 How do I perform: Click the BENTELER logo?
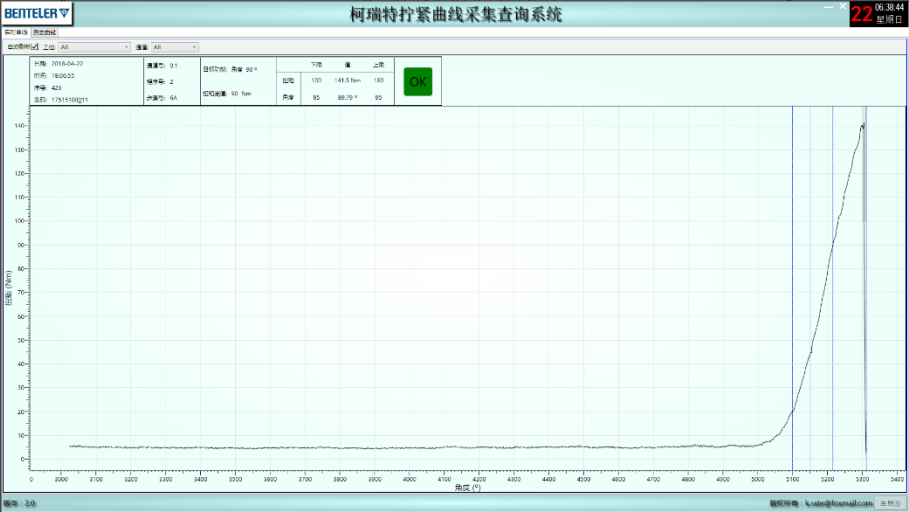click(37, 13)
